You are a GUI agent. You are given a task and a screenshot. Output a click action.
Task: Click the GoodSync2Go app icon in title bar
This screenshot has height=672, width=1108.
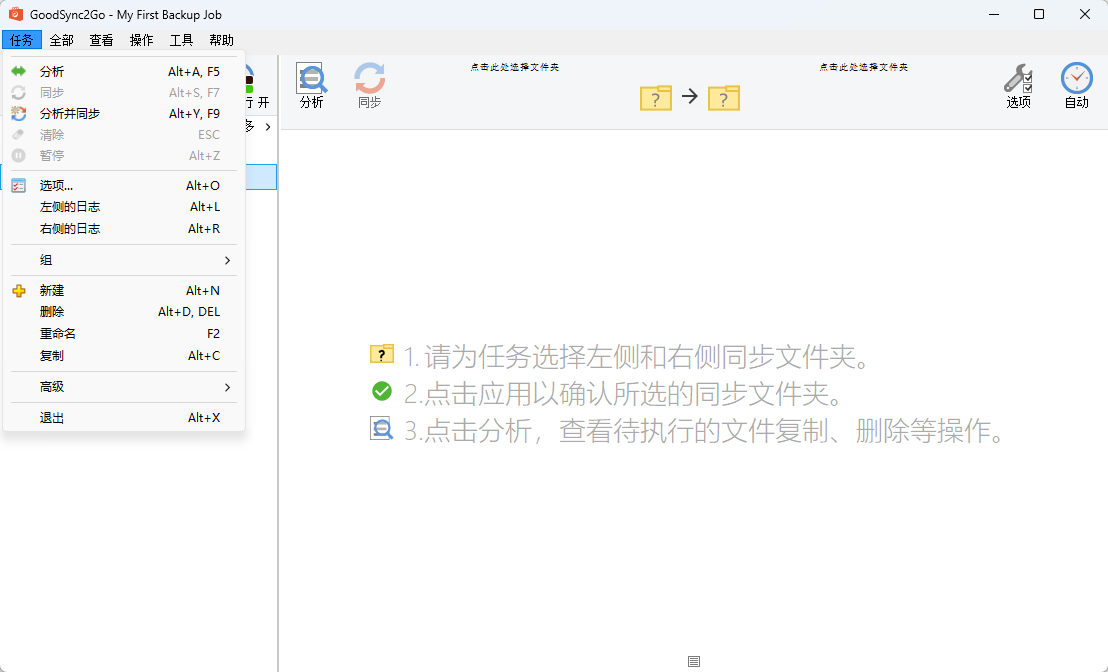pyautogui.click(x=16, y=14)
